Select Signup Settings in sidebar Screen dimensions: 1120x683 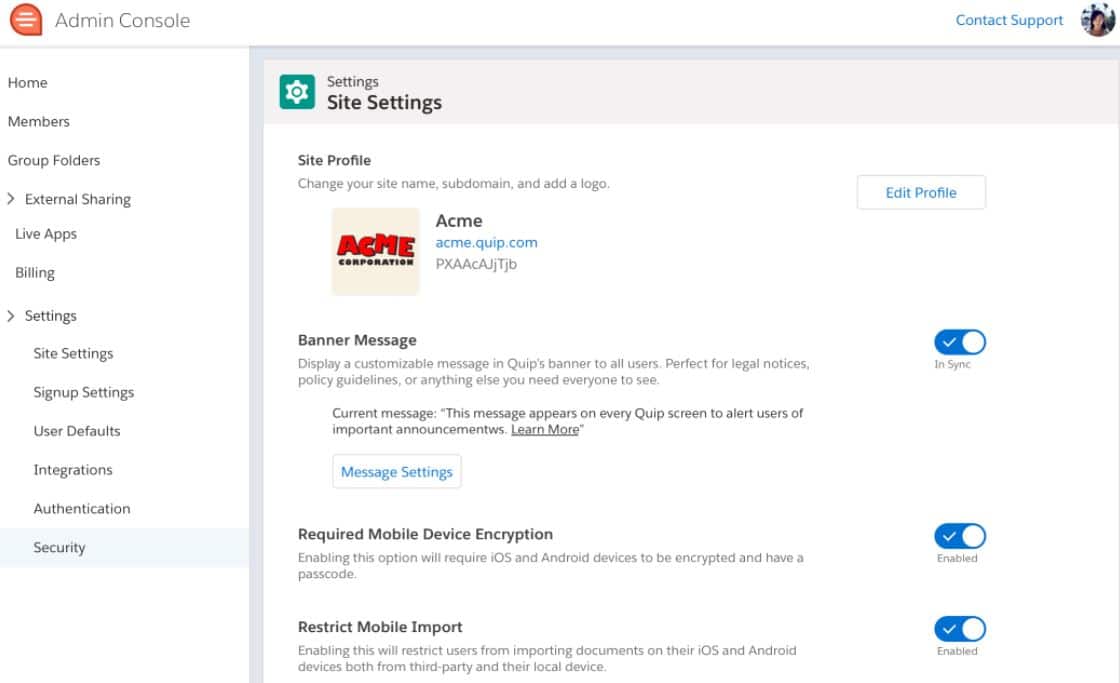pyautogui.click(x=84, y=393)
